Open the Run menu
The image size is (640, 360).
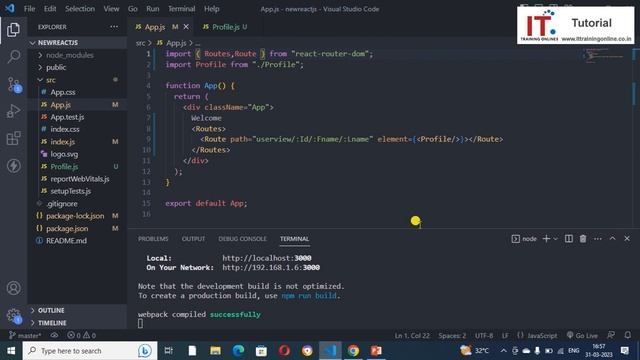click(153, 9)
